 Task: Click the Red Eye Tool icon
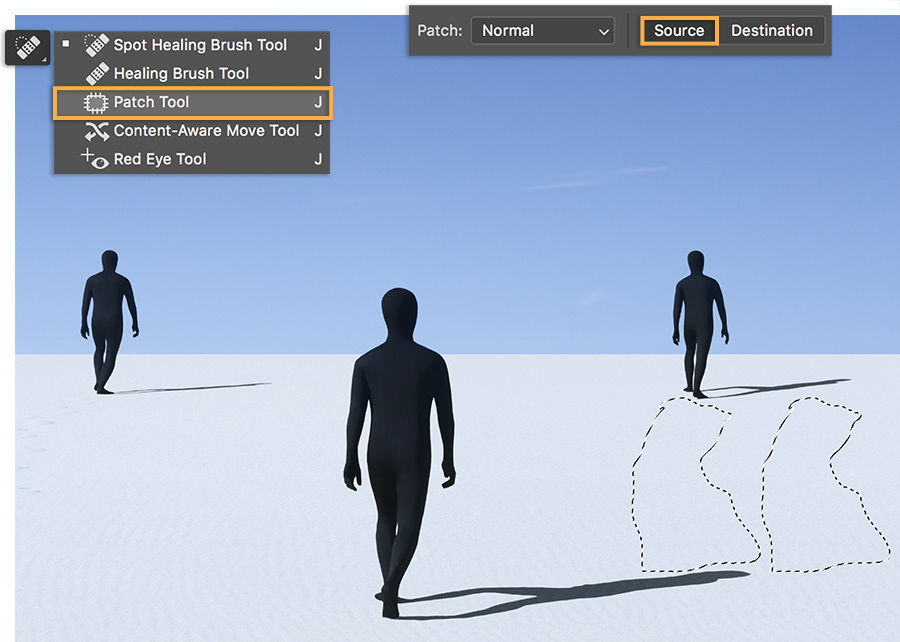point(96,158)
